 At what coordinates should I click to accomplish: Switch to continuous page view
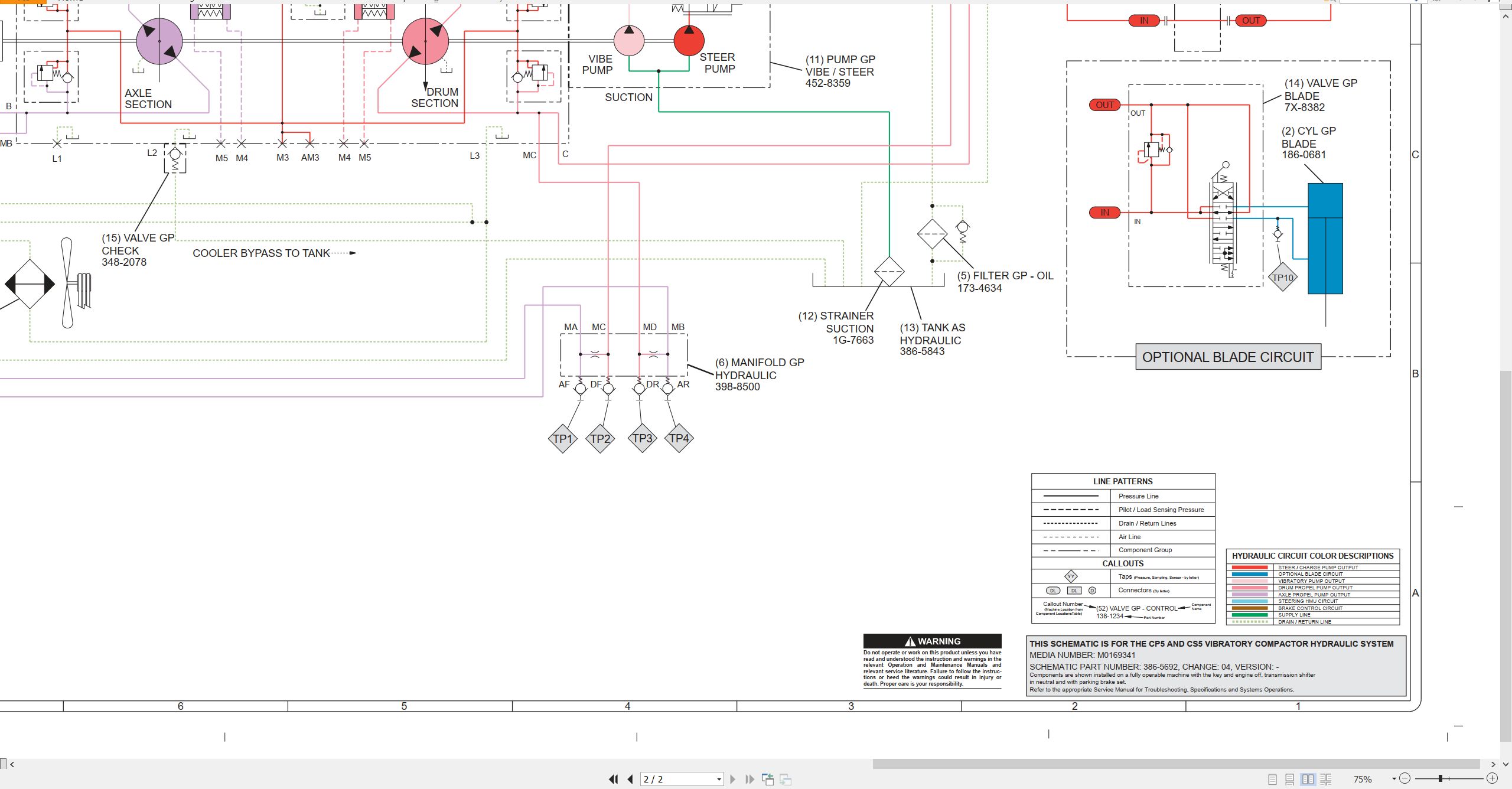[x=1290, y=779]
